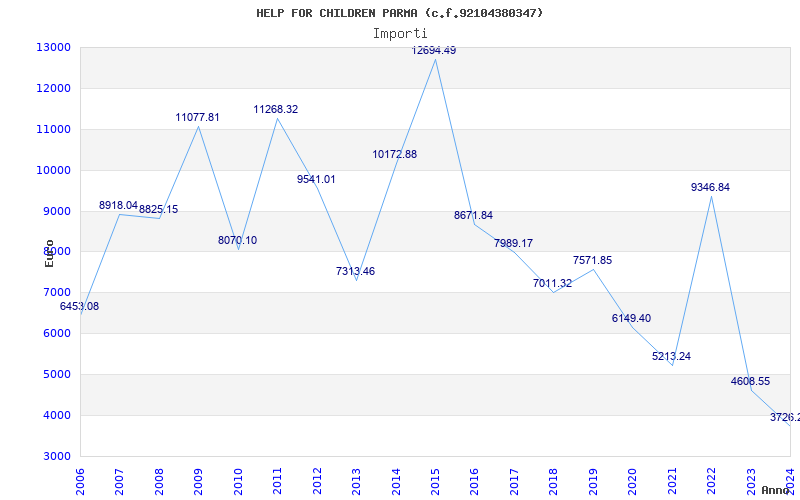This screenshot has height=500, width=800.
Task: Click the x-axis year 2012
Action: pos(317,481)
